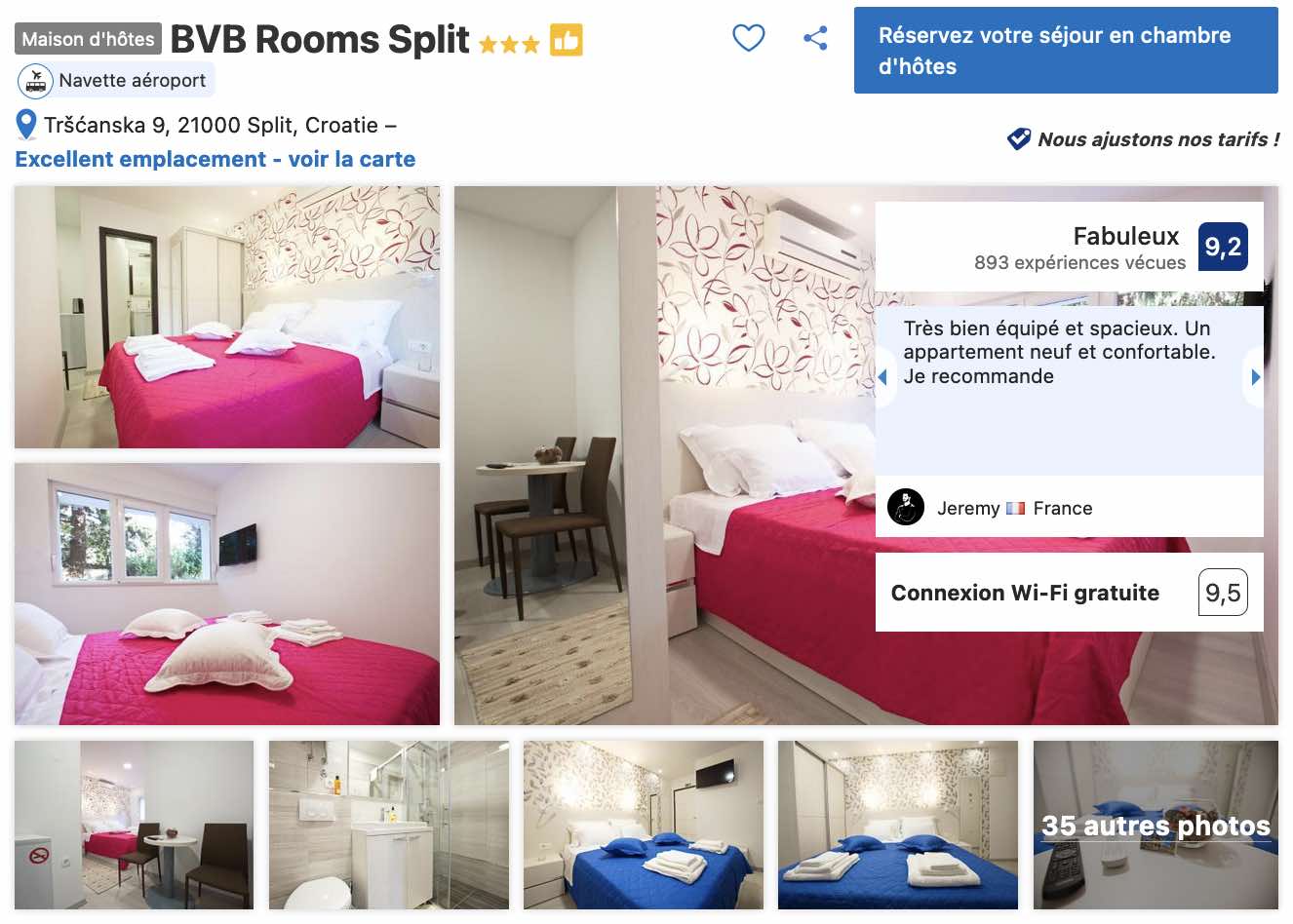Click the 9,2 review score badge
This screenshot has width=1293, height=924.
(1223, 247)
